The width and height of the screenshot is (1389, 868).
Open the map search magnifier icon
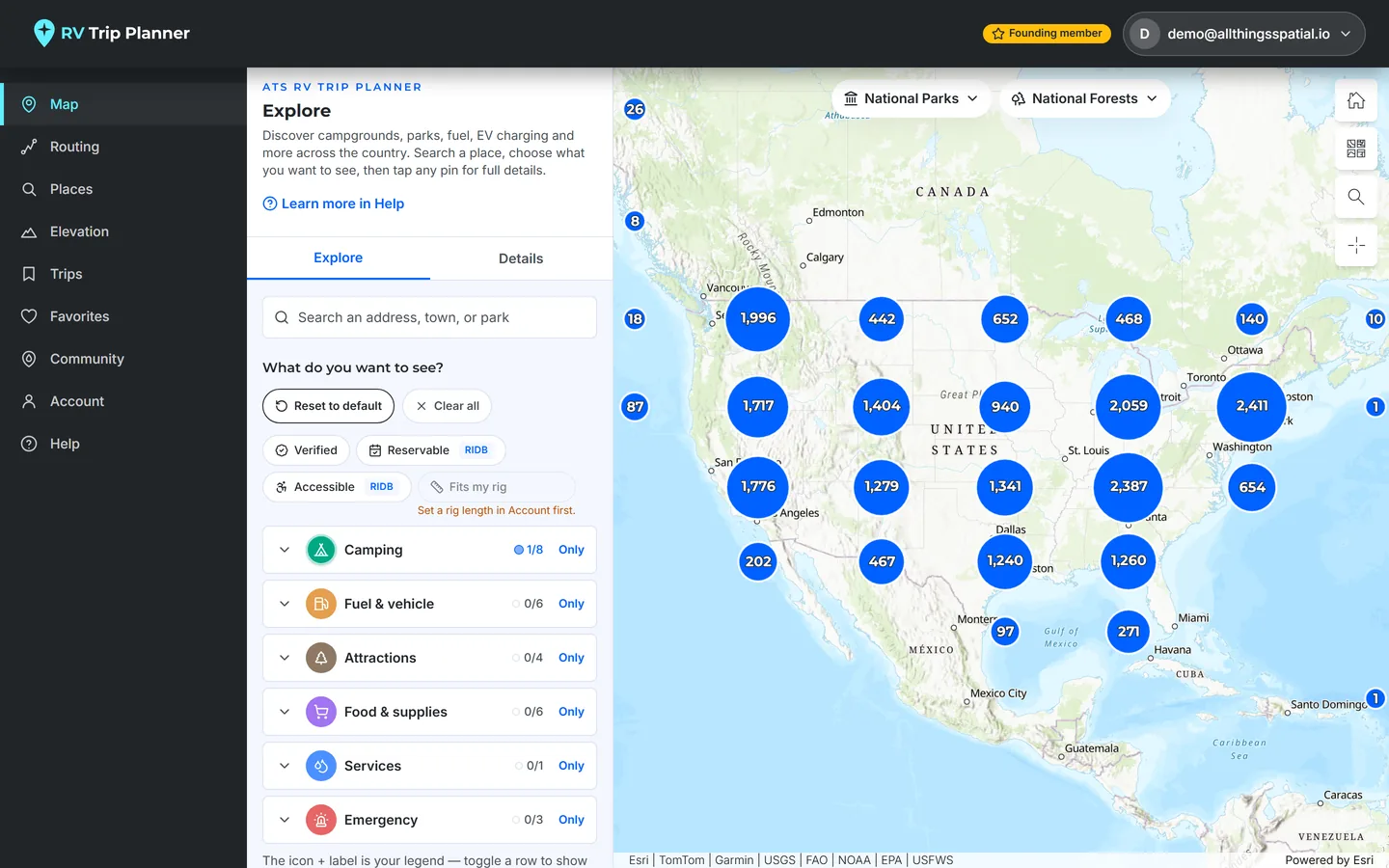1356,197
